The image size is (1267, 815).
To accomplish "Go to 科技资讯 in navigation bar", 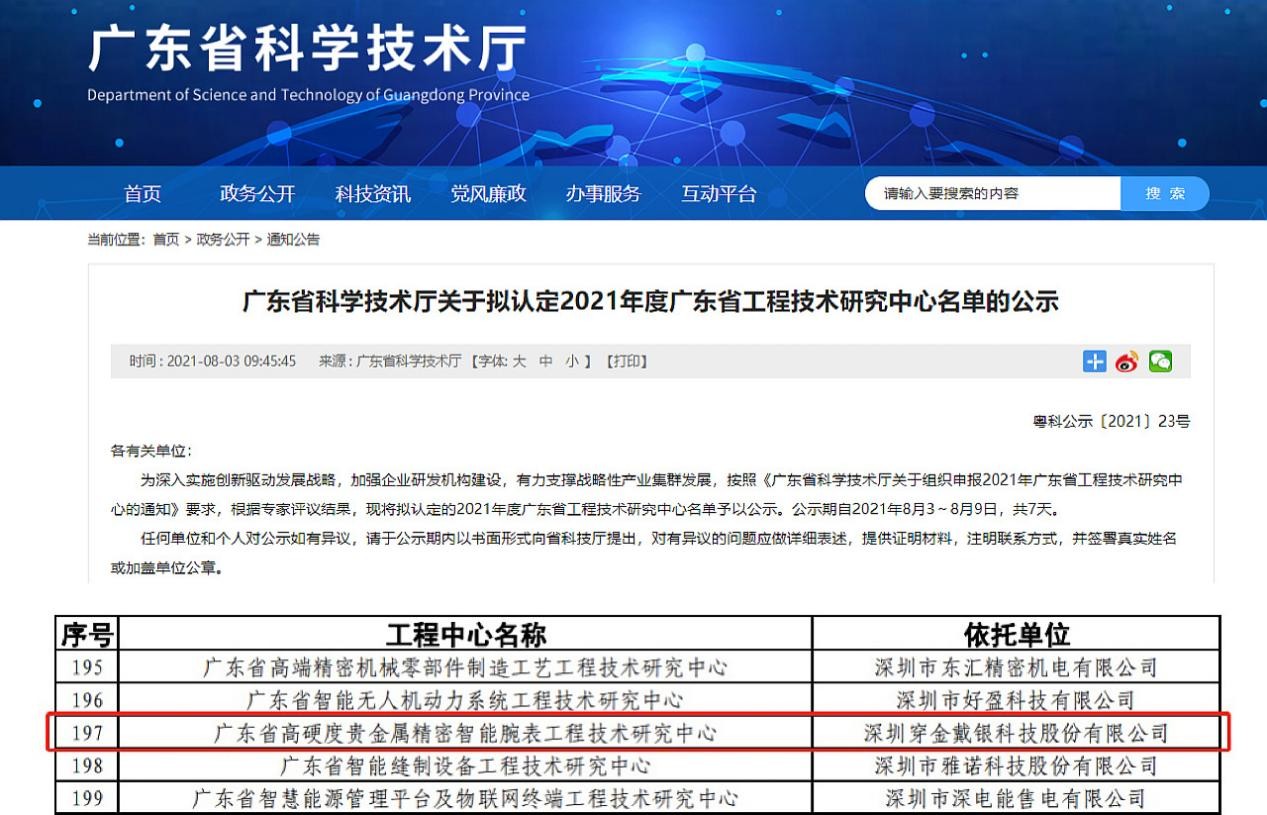I will pyautogui.click(x=373, y=194).
